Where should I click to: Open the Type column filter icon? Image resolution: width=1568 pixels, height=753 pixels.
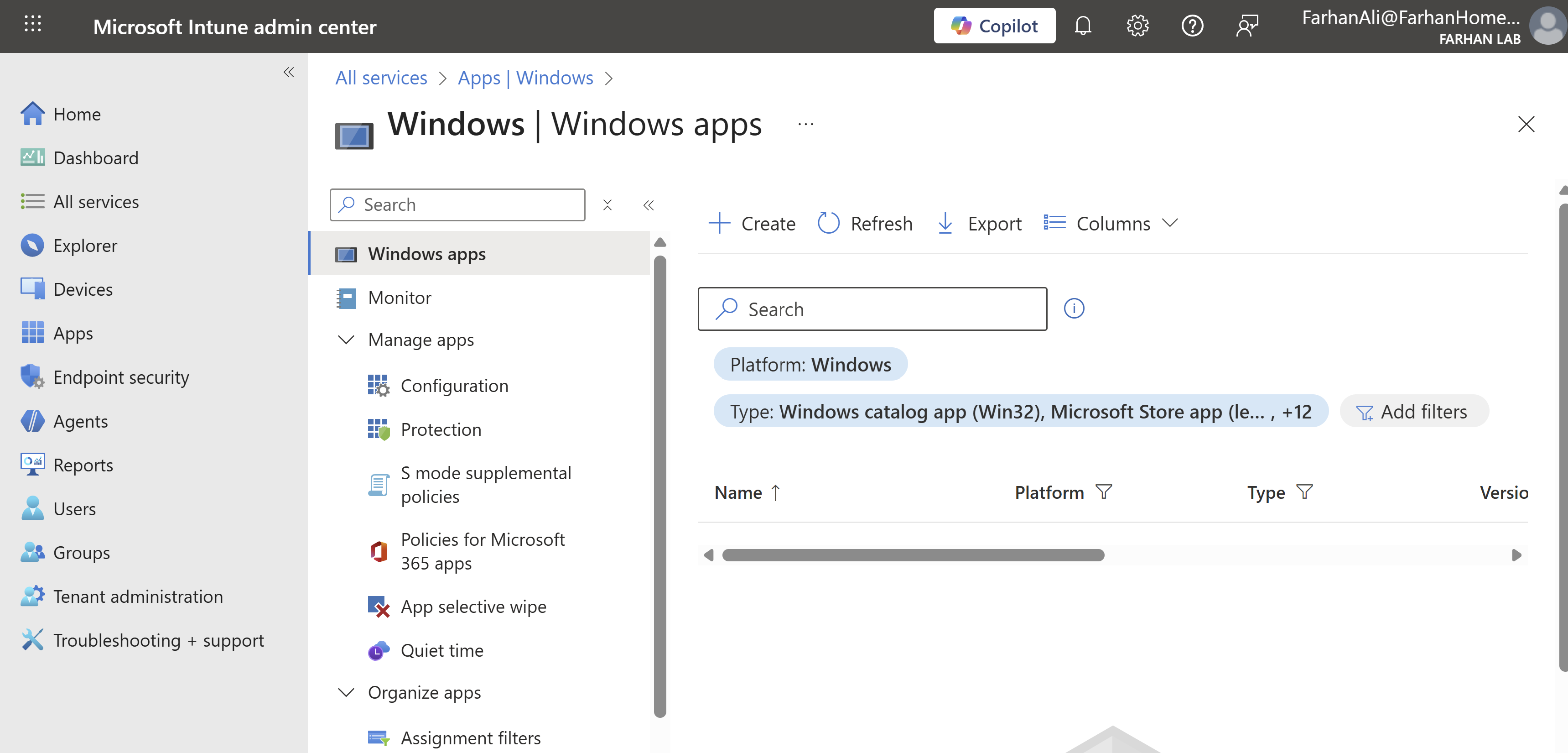pos(1304,492)
